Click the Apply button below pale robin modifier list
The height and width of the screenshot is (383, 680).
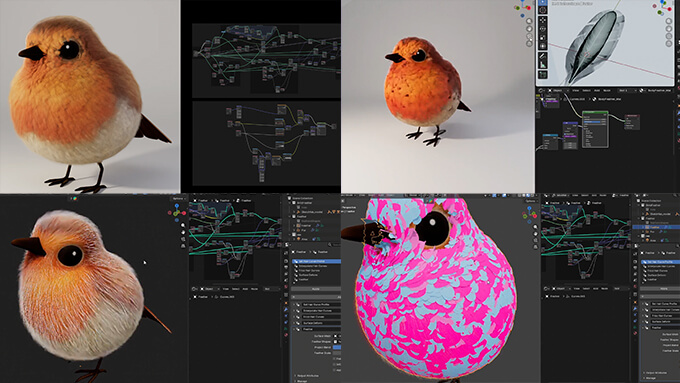click(x=316, y=289)
